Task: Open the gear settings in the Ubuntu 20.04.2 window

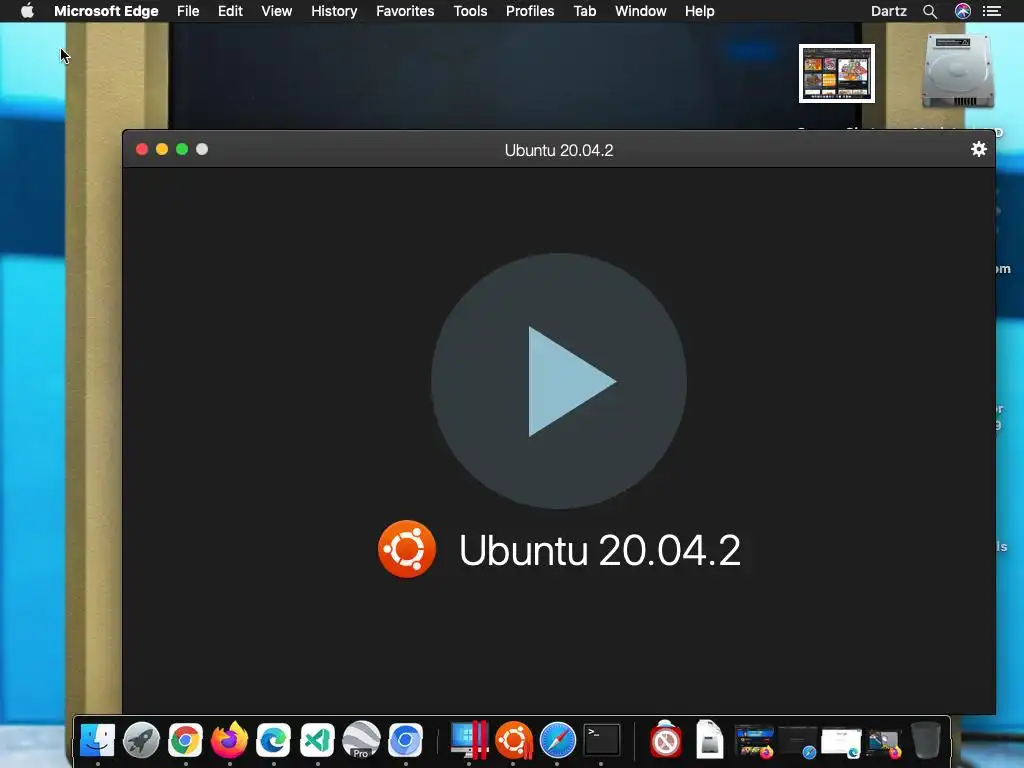Action: (978, 150)
